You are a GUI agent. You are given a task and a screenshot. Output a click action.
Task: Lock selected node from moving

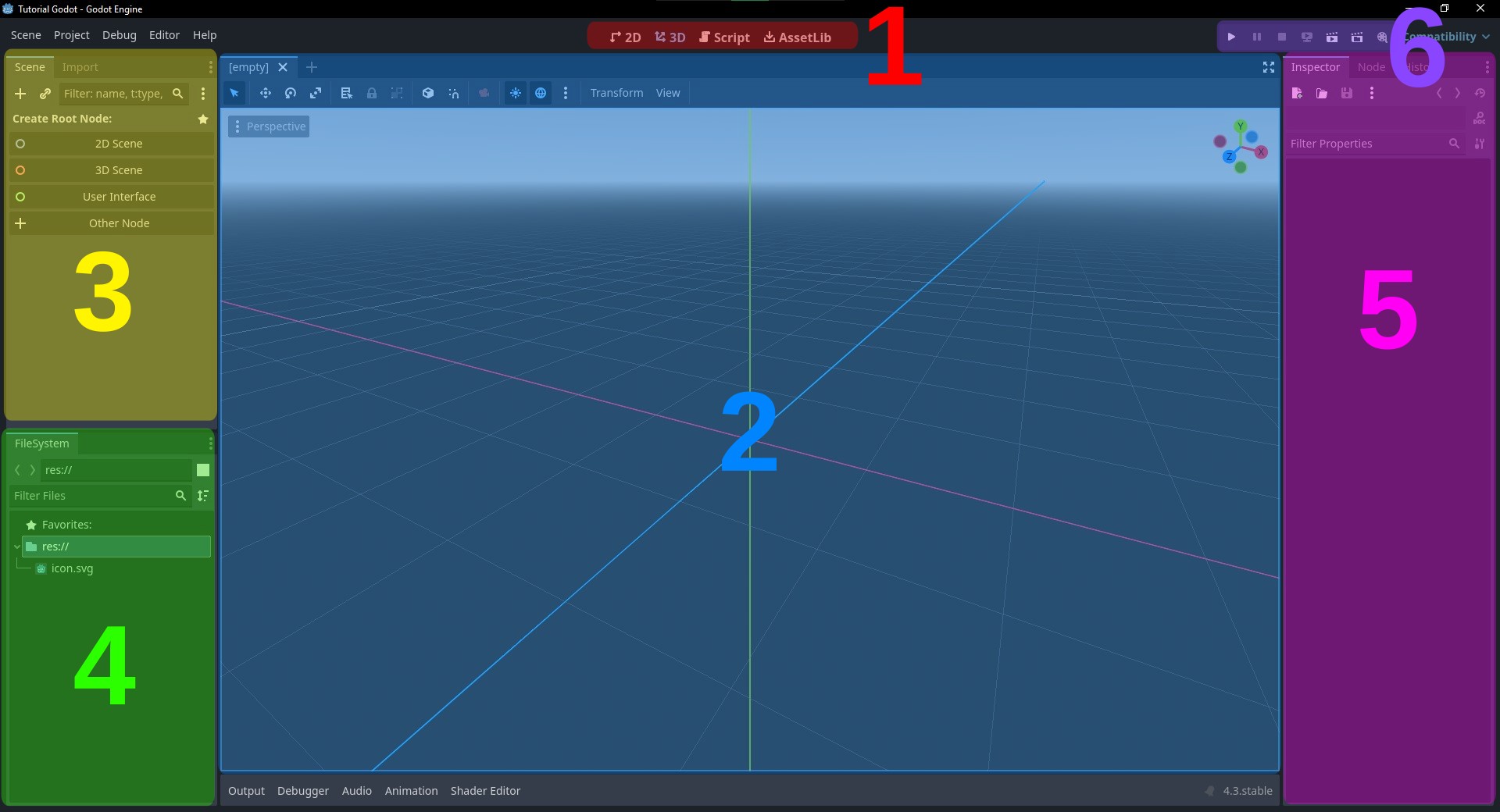(x=372, y=93)
